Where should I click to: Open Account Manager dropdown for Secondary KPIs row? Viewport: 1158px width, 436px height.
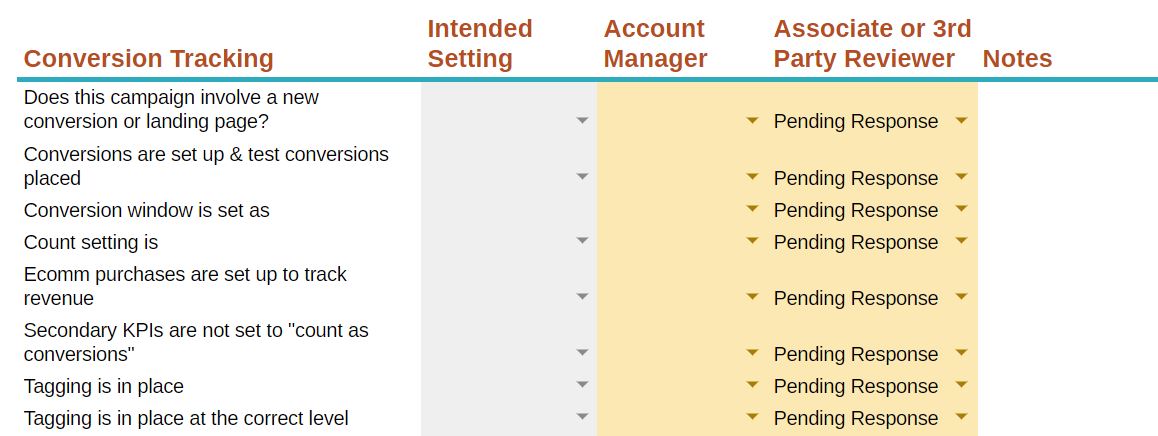click(x=753, y=354)
